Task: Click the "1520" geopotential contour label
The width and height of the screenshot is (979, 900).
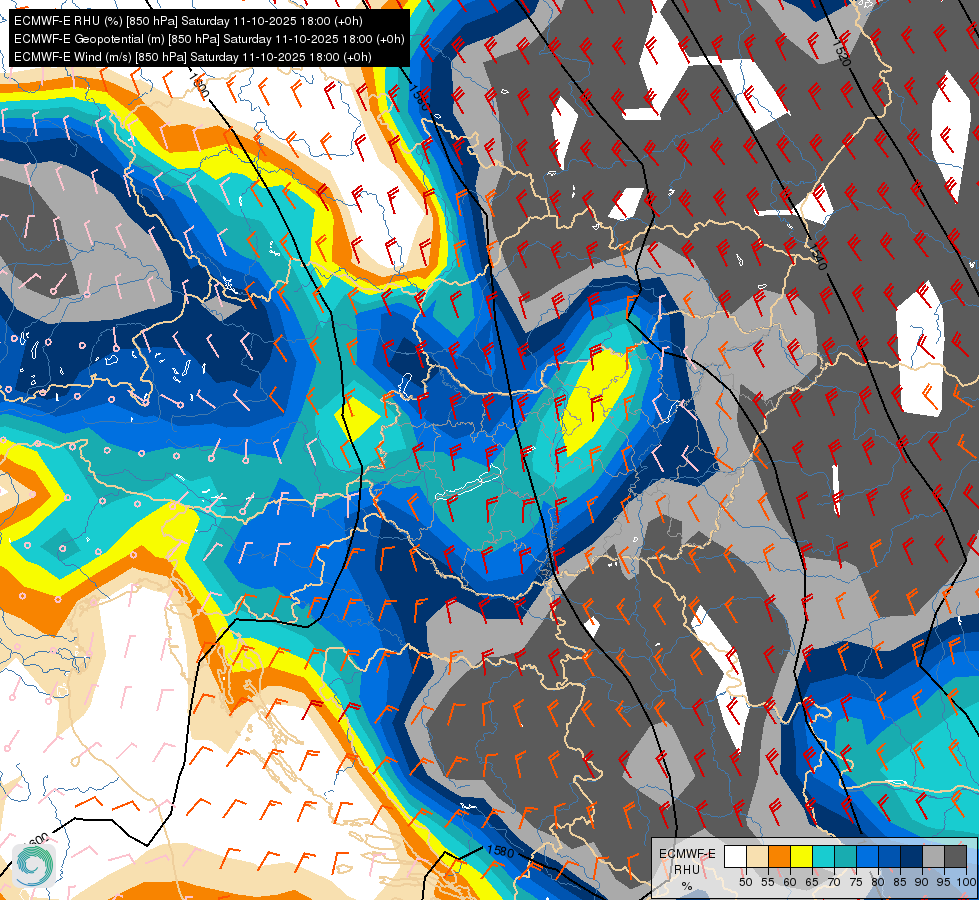Action: (x=842, y=52)
